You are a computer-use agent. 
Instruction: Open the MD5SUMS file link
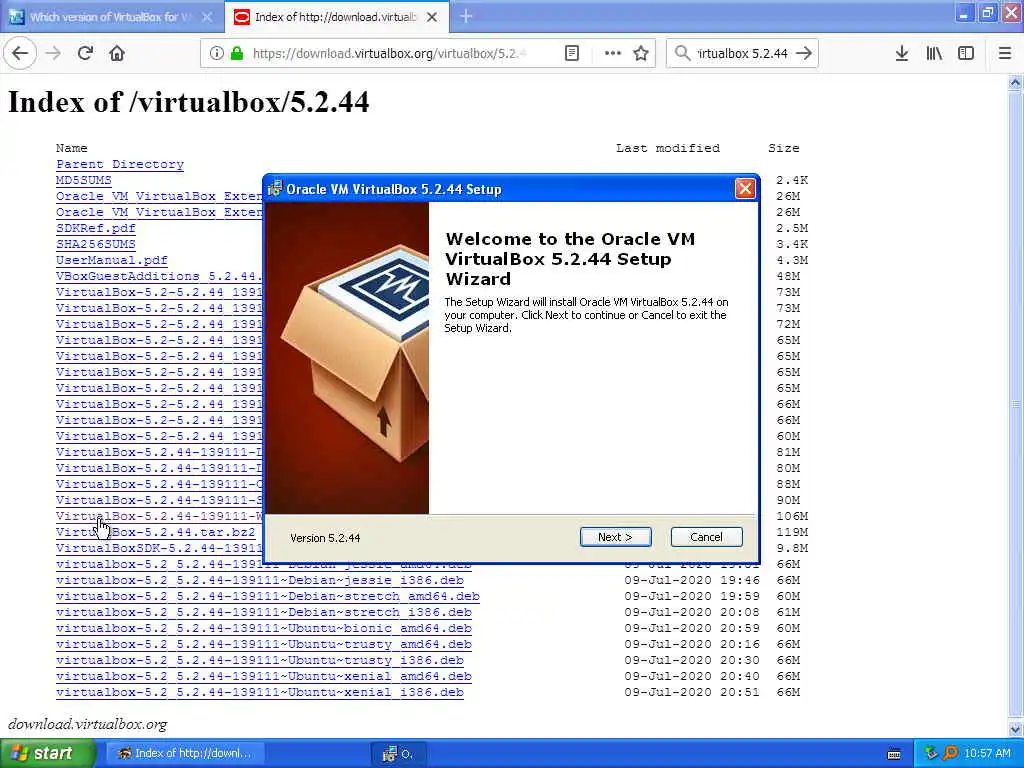[84, 180]
